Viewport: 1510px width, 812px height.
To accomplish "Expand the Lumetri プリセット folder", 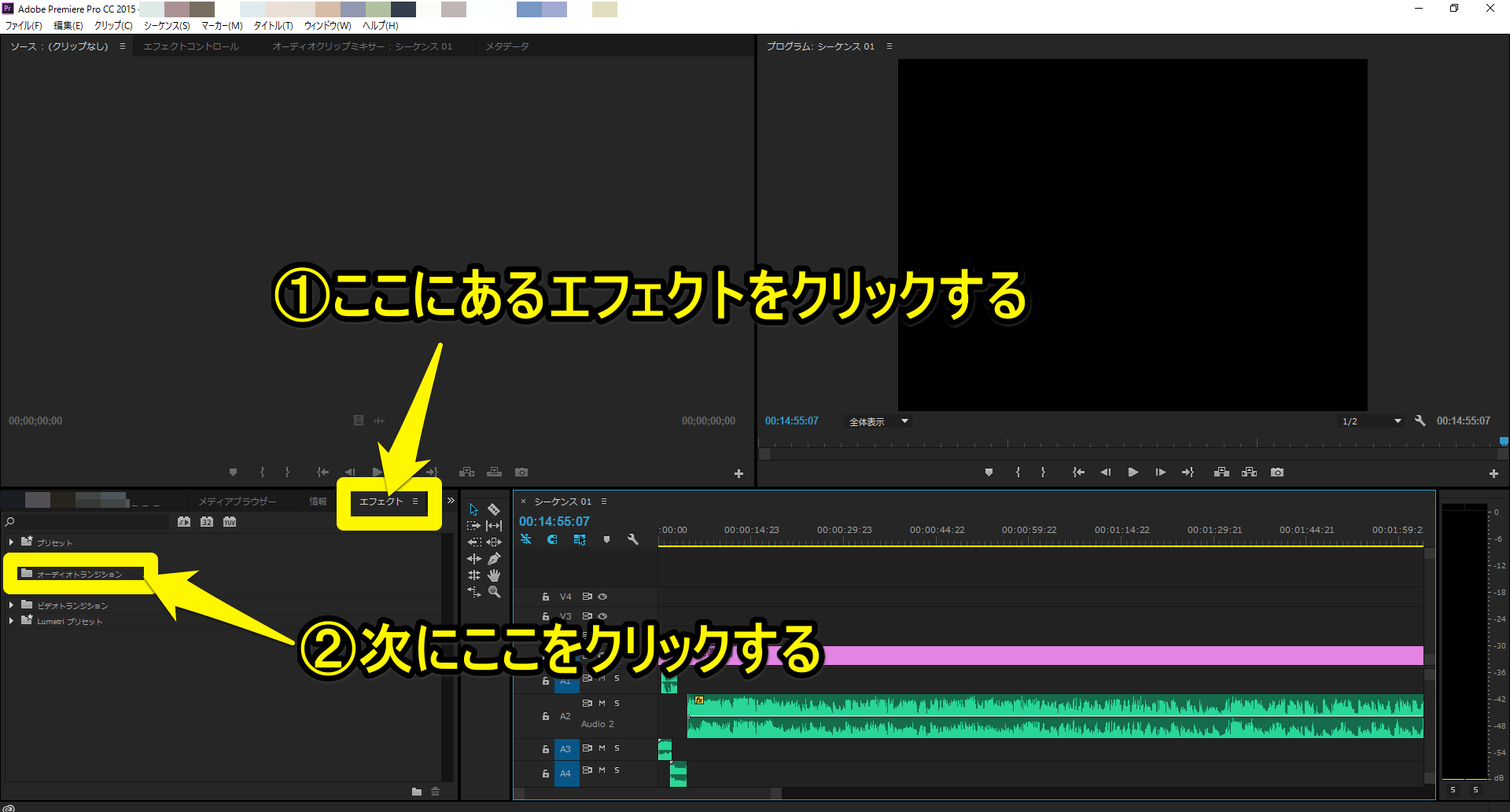I will pos(11,621).
